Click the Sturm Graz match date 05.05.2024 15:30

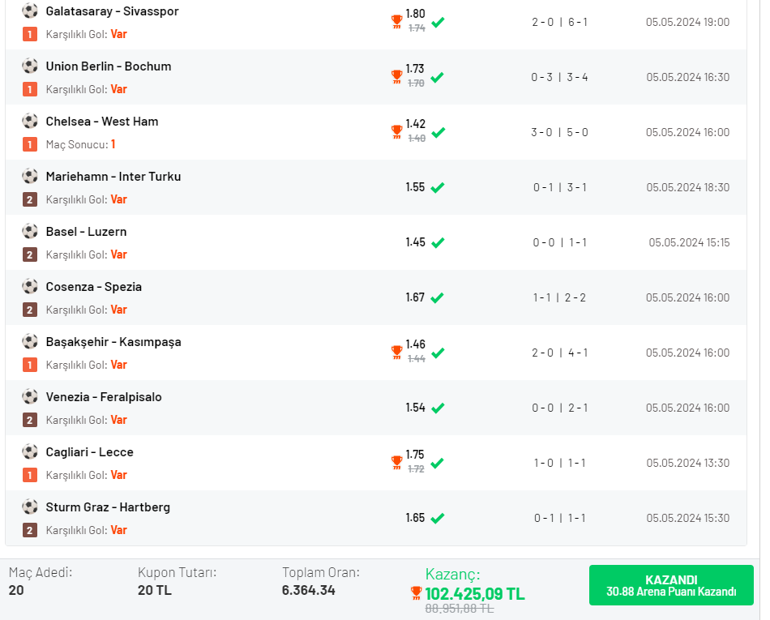[688, 518]
